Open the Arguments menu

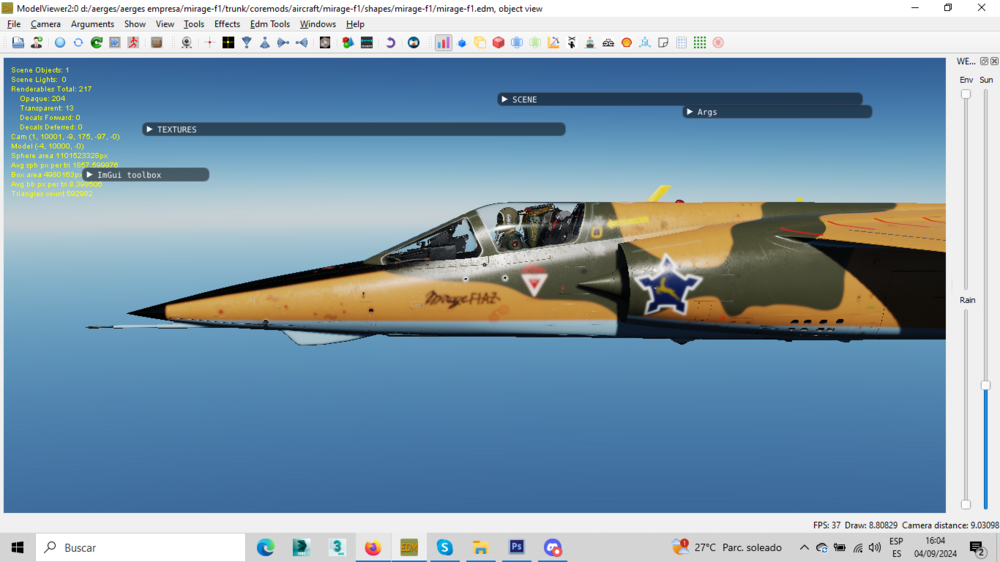pos(92,24)
